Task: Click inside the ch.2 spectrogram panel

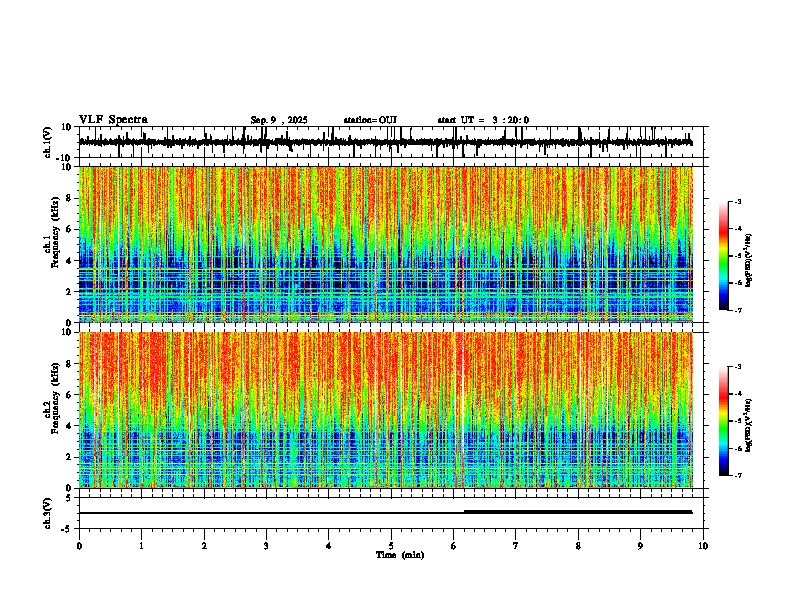Action: point(386,410)
